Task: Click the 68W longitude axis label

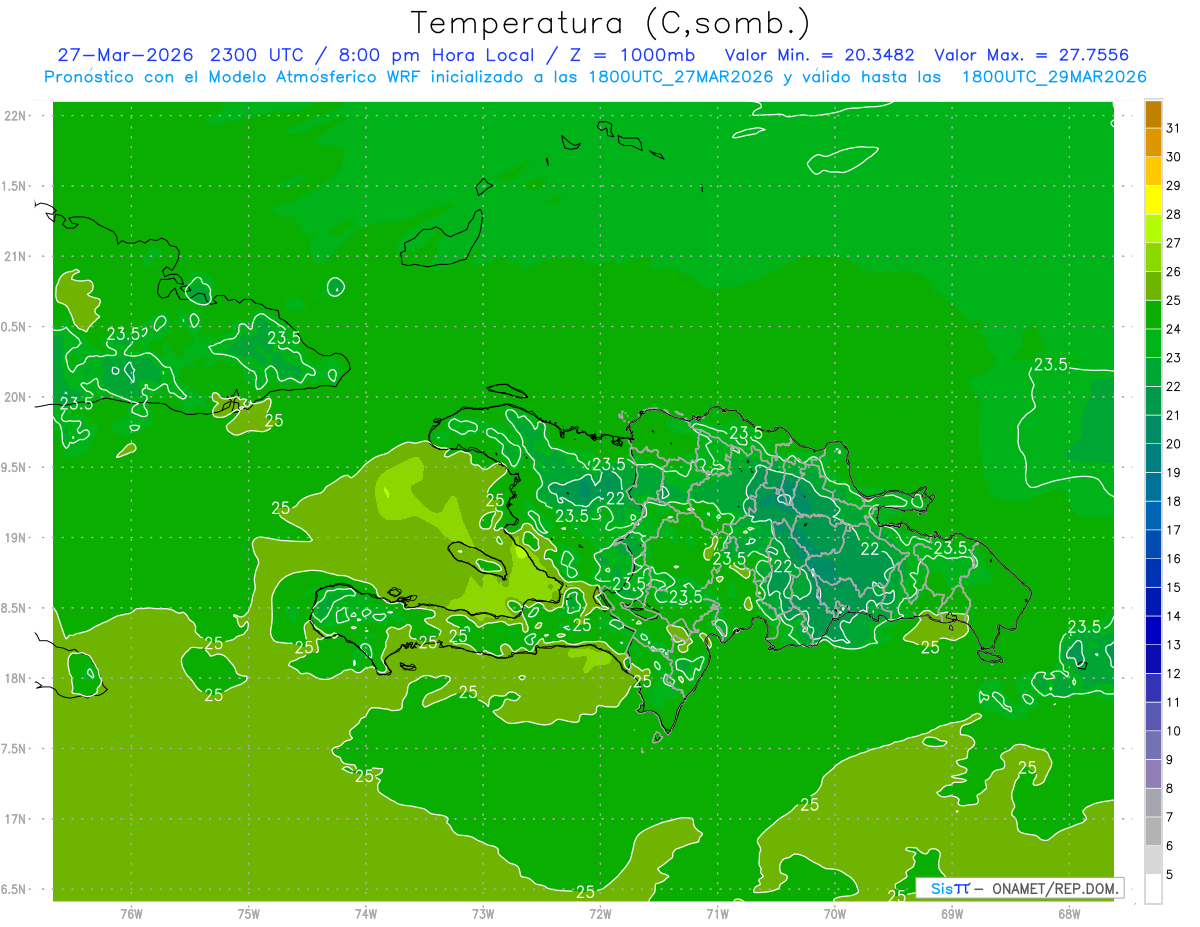Action: pyautogui.click(x=1069, y=914)
